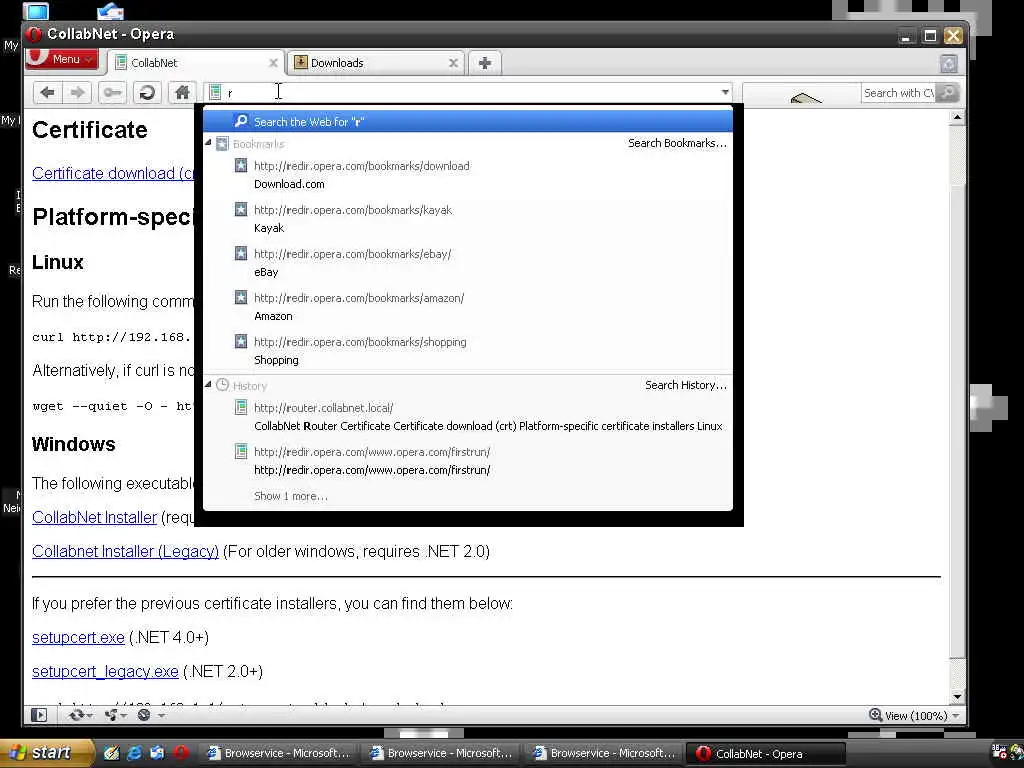
Task: Click the page scrollbar down arrow
Action: (957, 696)
